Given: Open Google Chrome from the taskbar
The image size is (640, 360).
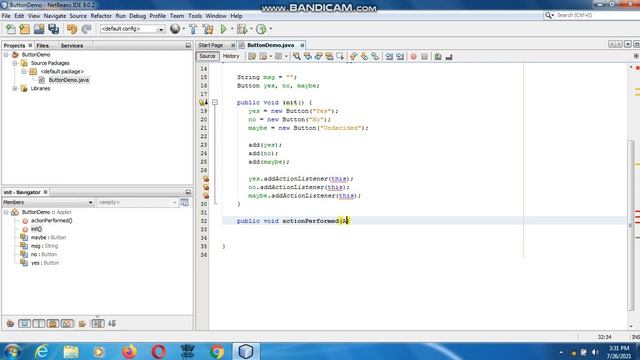Looking at the screenshot, I should coord(217,351).
